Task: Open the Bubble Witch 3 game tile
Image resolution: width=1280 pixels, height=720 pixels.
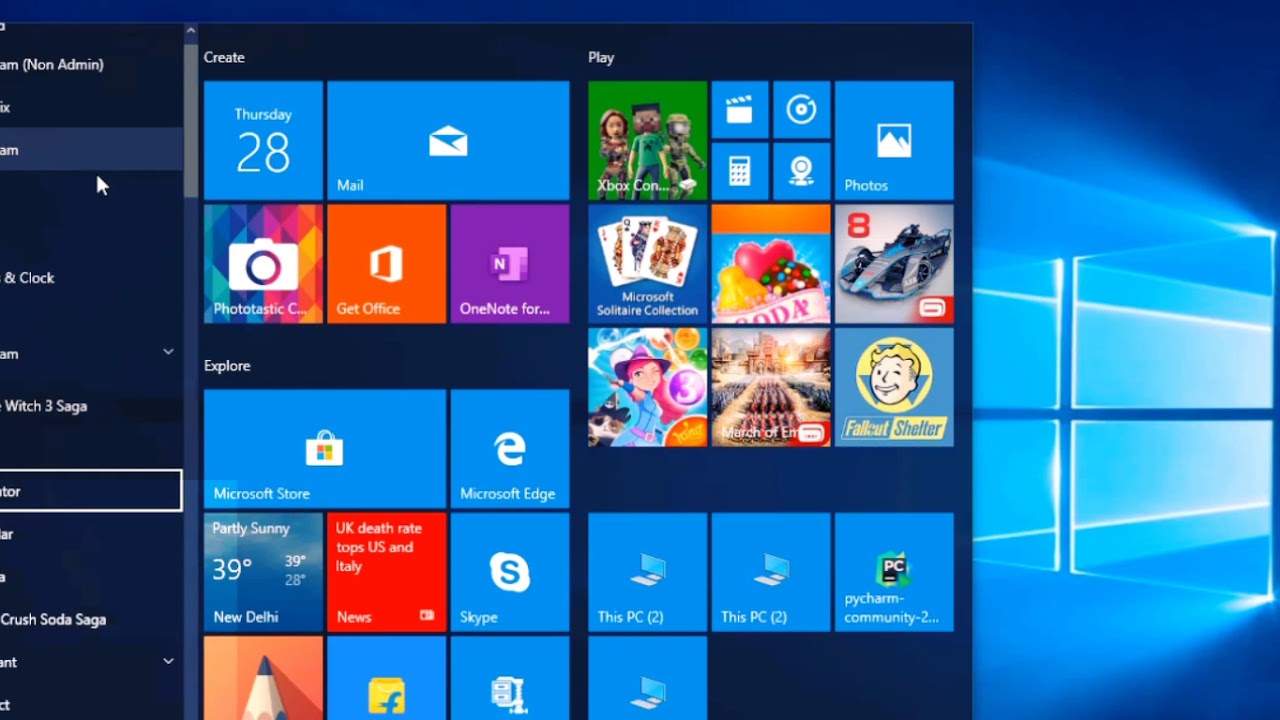Action: pyautogui.click(x=647, y=387)
